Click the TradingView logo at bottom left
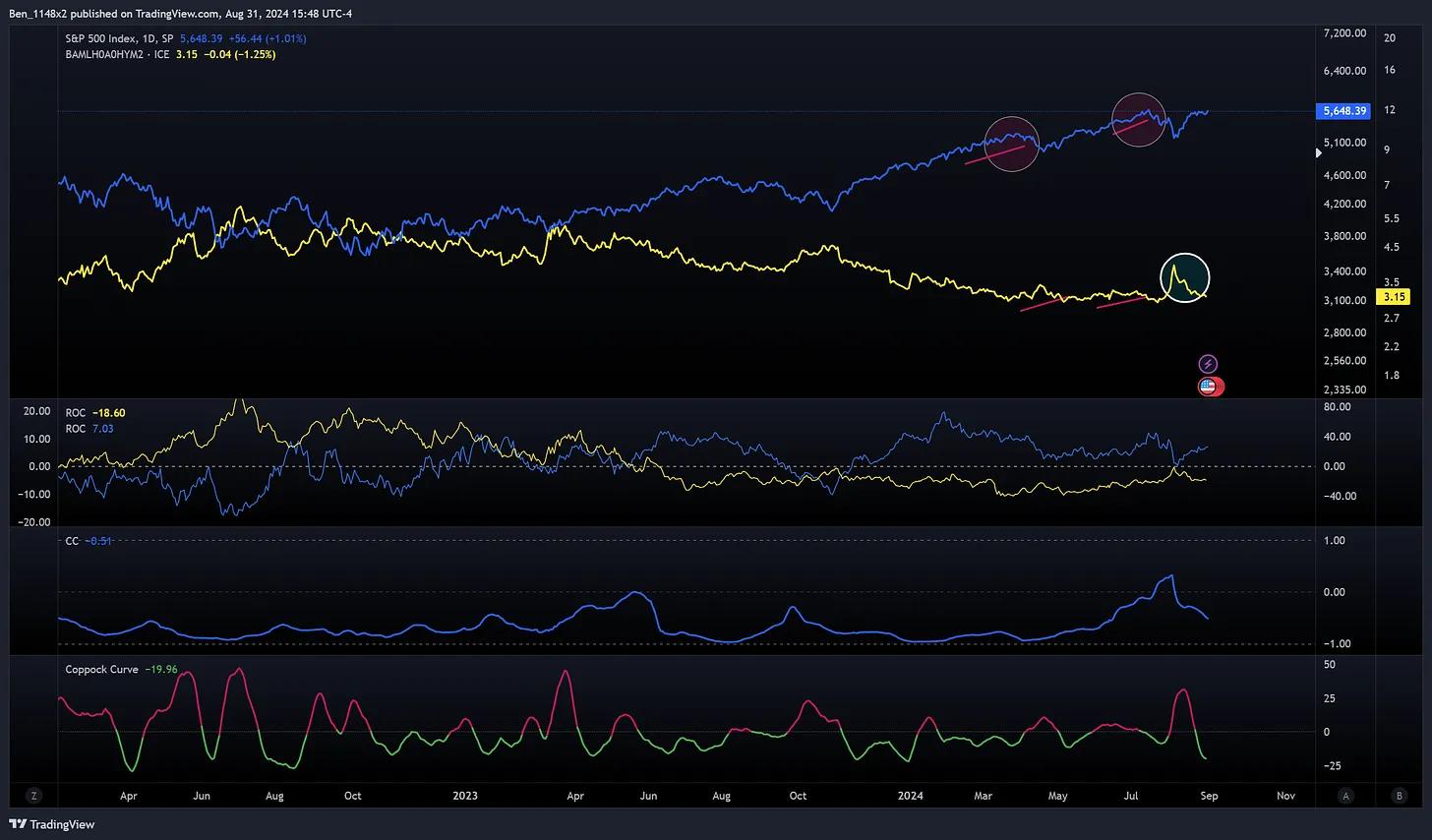 tap(52, 824)
